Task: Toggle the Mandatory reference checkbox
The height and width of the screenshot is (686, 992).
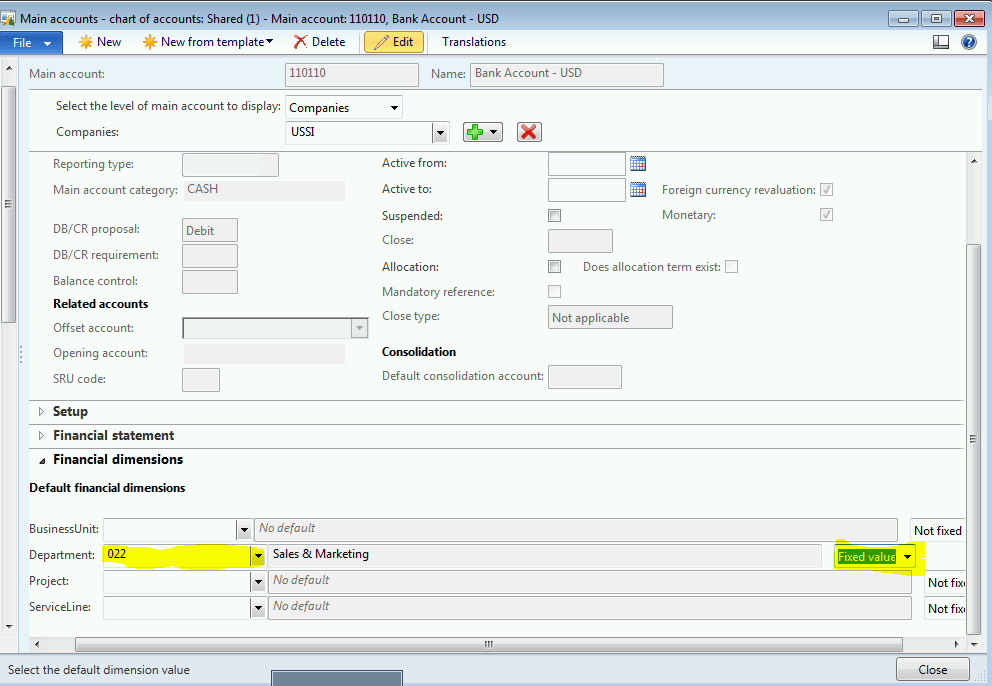Action: tap(554, 290)
